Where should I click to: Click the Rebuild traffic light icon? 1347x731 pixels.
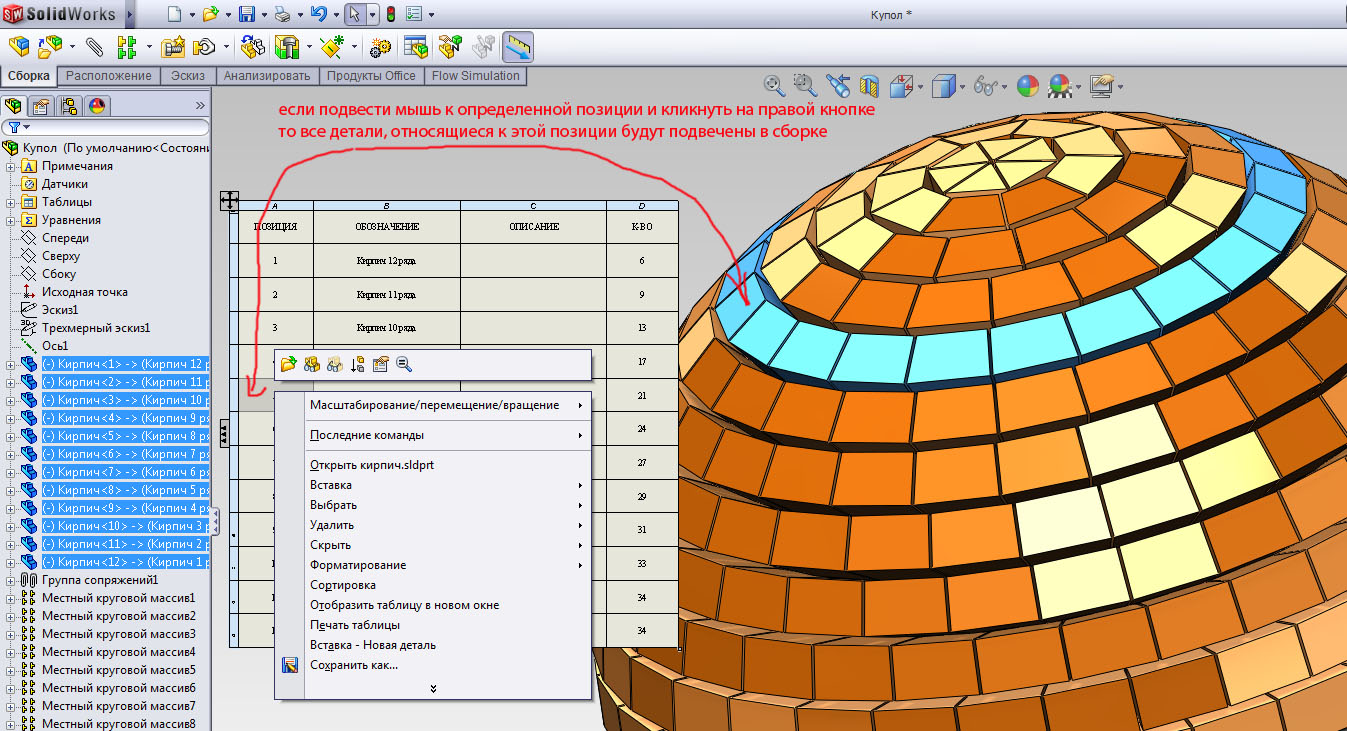point(390,14)
